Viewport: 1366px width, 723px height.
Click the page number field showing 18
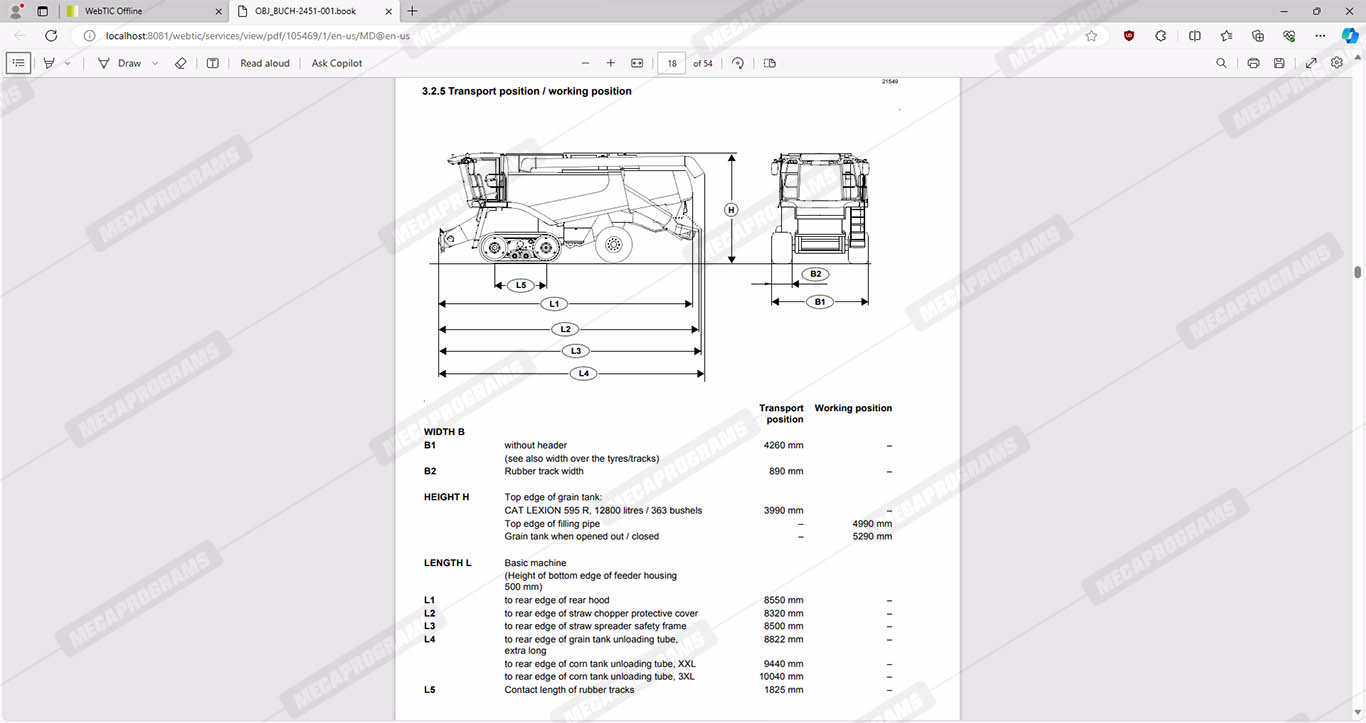click(x=672, y=63)
